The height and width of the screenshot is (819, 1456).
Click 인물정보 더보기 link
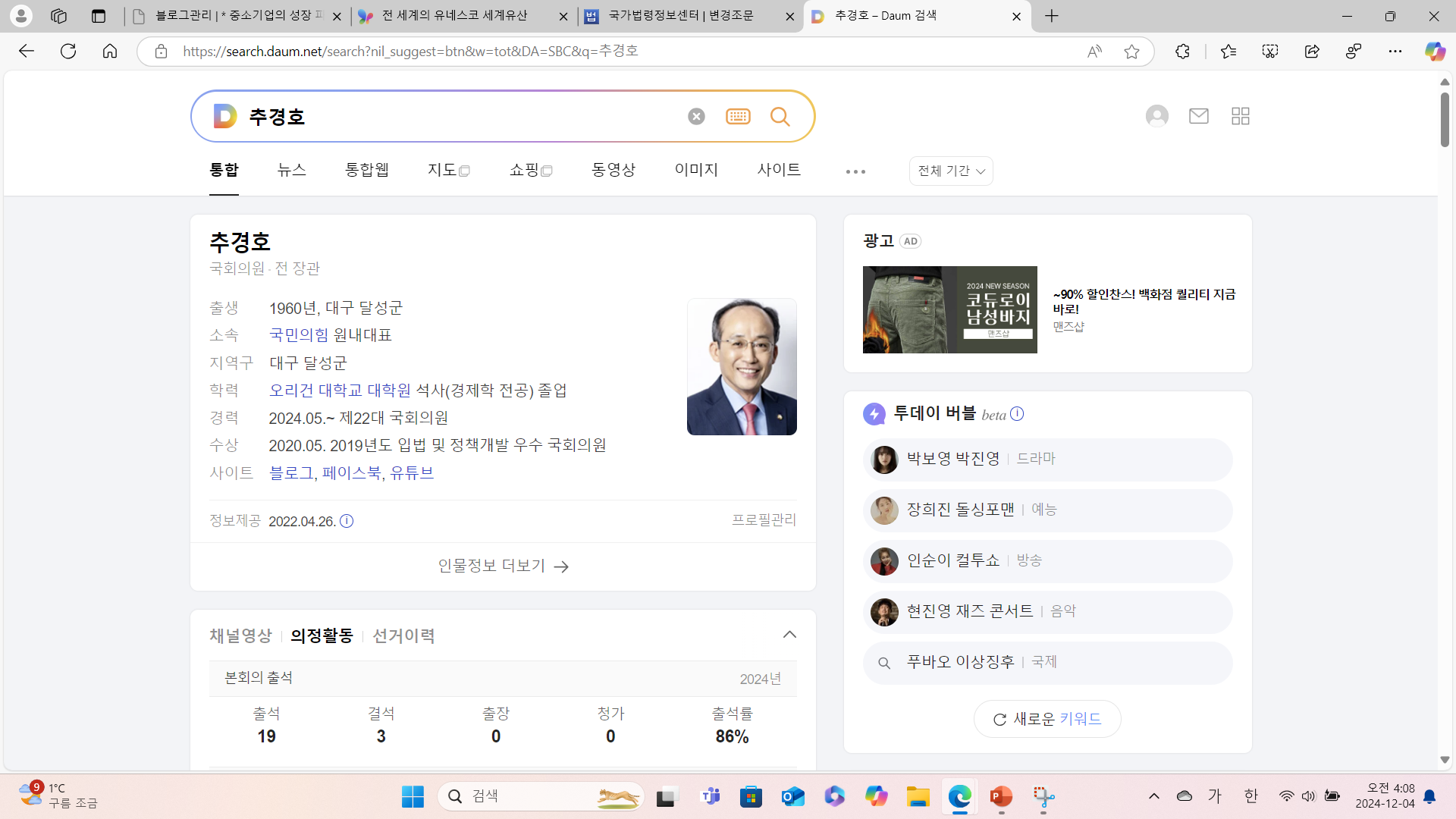(503, 566)
